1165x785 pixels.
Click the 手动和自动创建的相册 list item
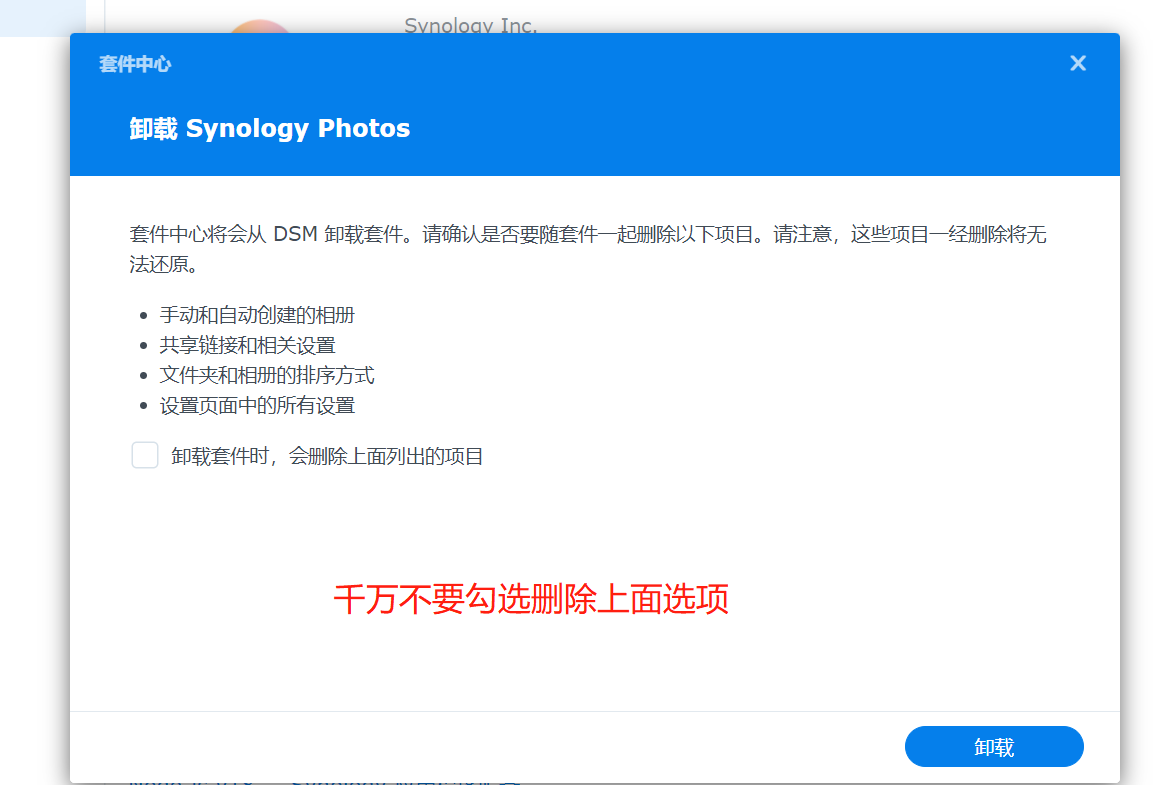click(257, 315)
